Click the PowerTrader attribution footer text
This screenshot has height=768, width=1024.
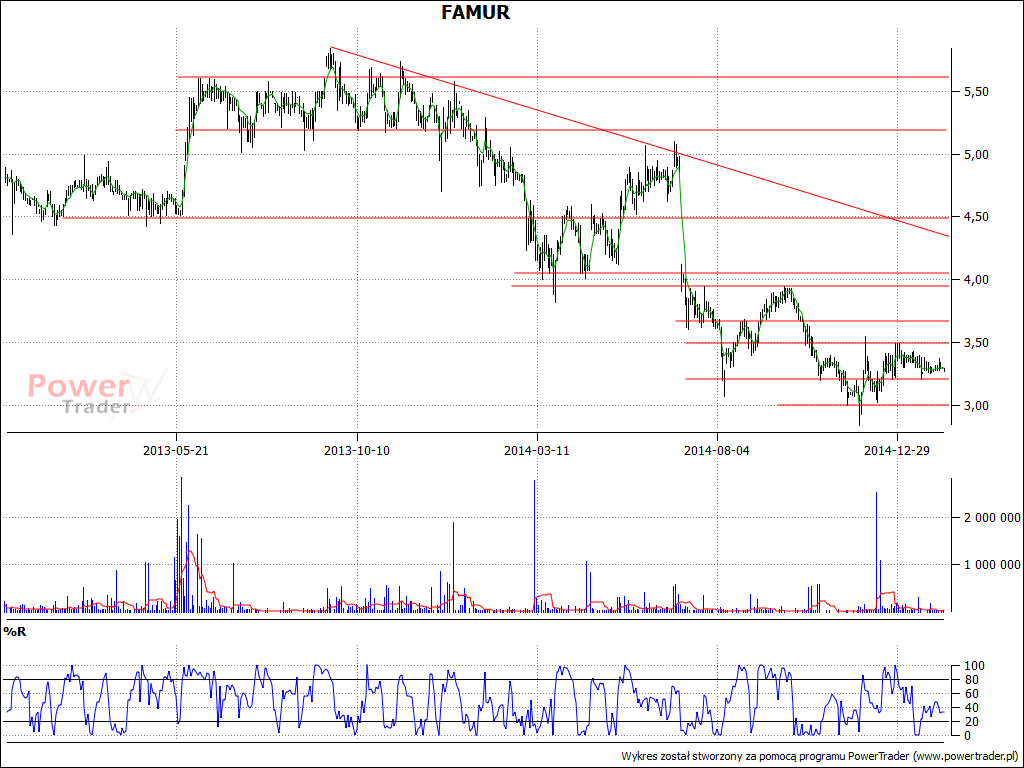pyautogui.click(x=819, y=756)
